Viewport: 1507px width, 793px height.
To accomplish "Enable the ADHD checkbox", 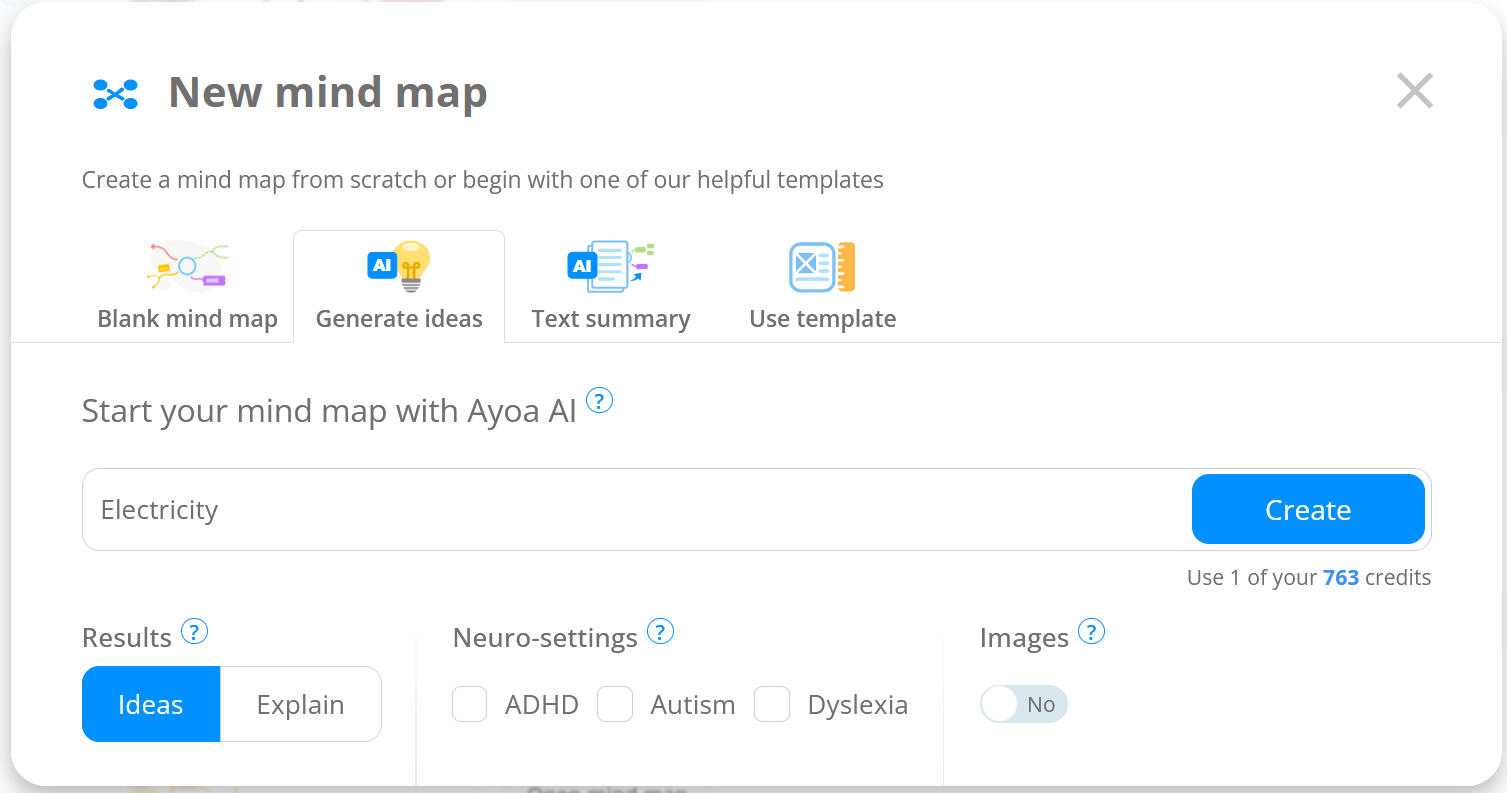I will pos(470,704).
